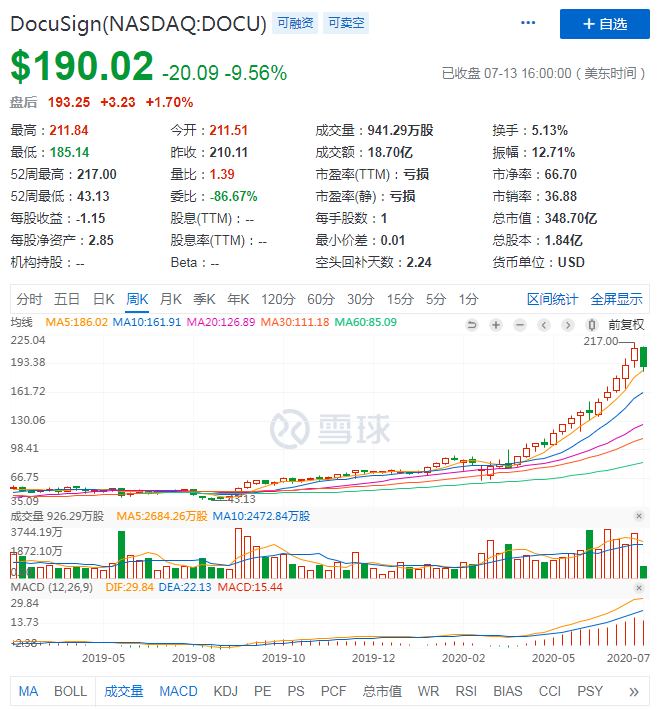Turn on the PSY indicator

click(x=590, y=691)
